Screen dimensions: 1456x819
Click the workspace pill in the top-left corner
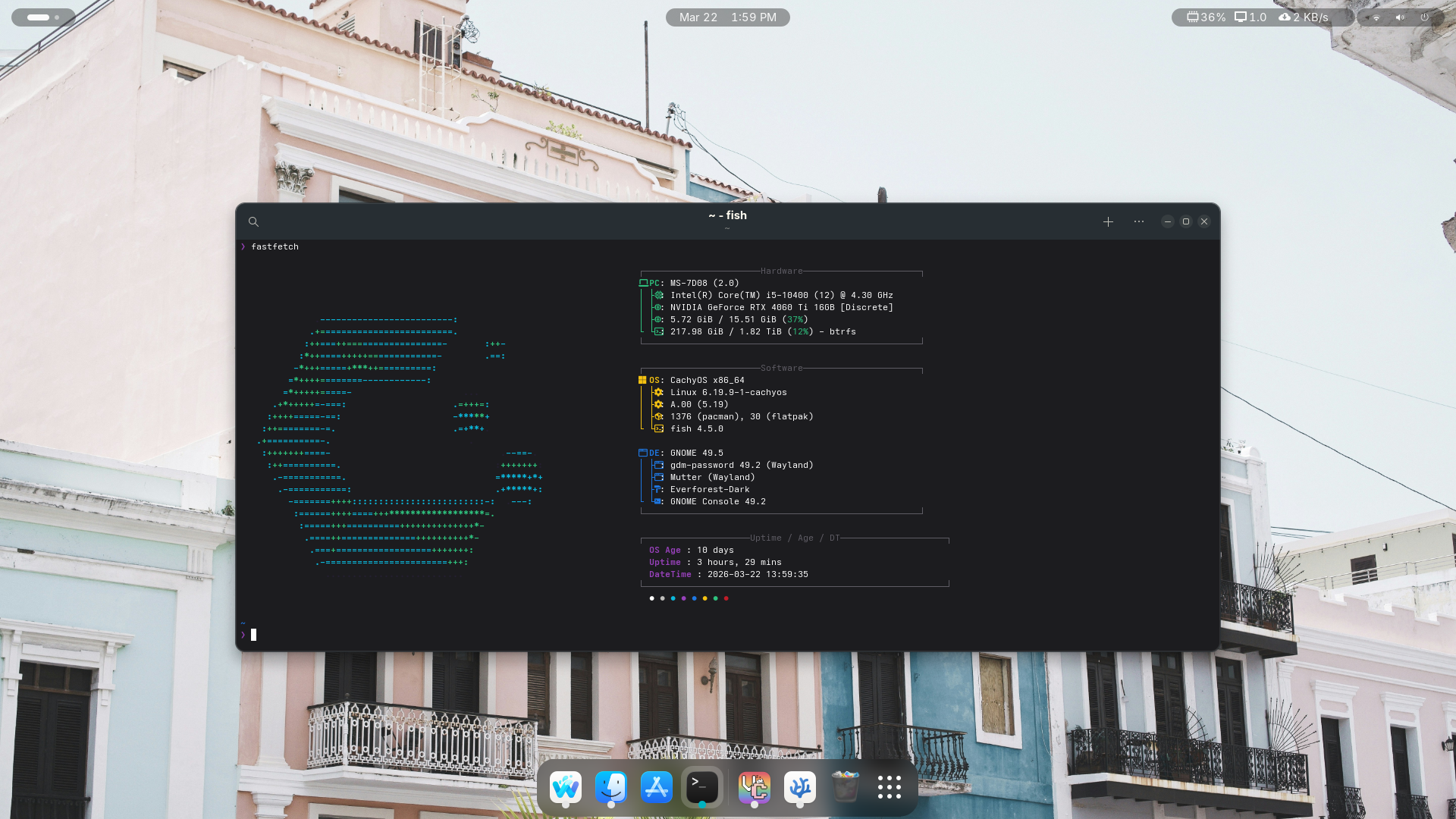click(x=42, y=17)
